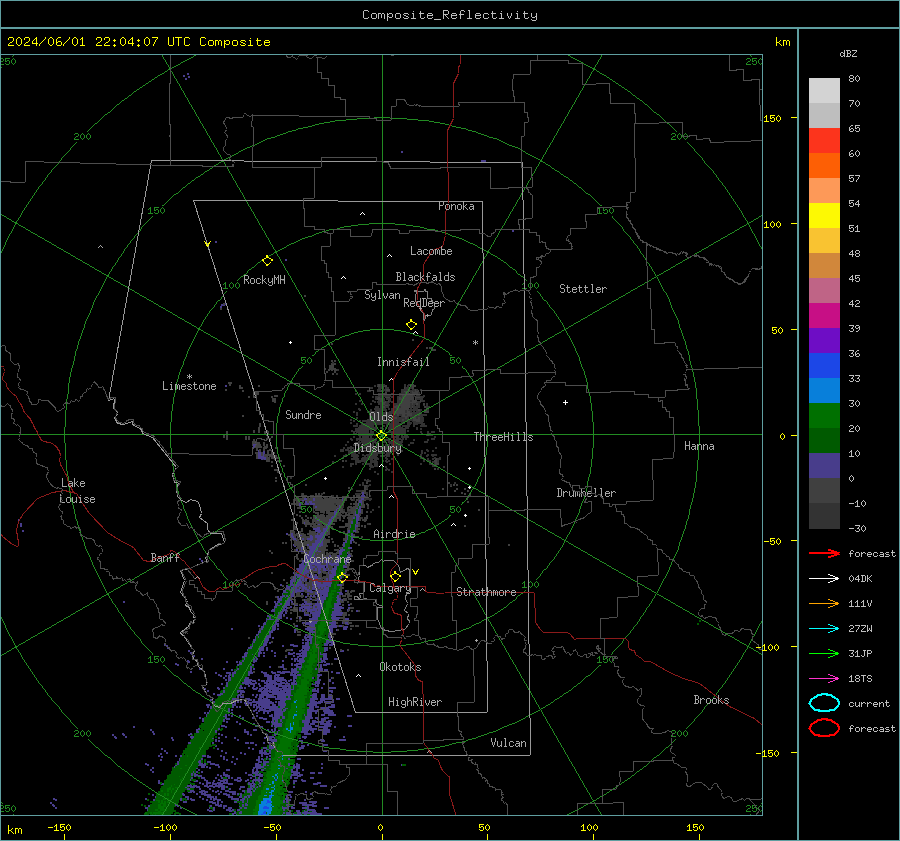The image size is (900, 841).
Task: Click the Hanna city label
Action: [x=699, y=446]
